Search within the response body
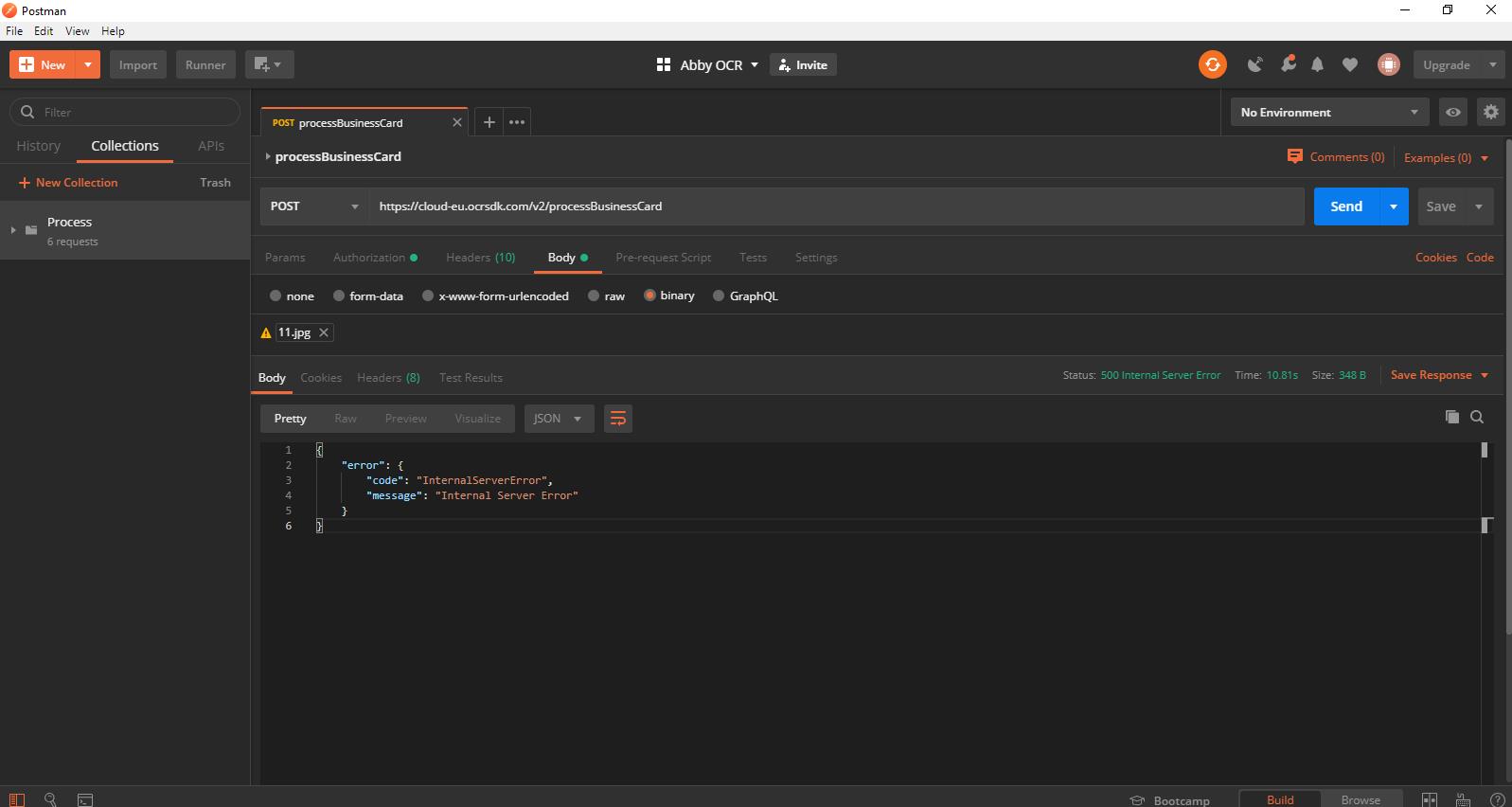The height and width of the screenshot is (807, 1512). click(x=1477, y=417)
